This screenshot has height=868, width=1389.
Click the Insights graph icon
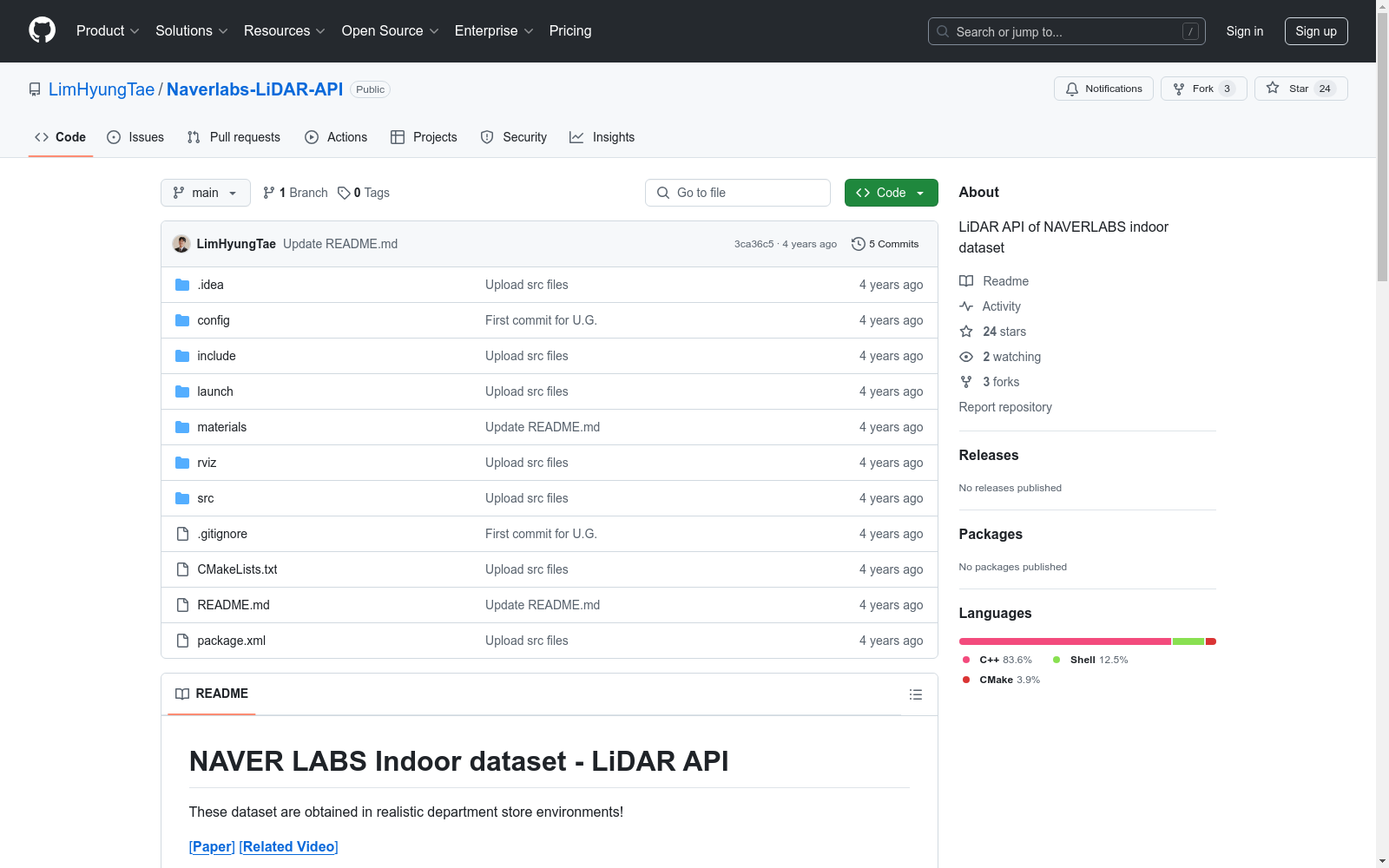(576, 137)
